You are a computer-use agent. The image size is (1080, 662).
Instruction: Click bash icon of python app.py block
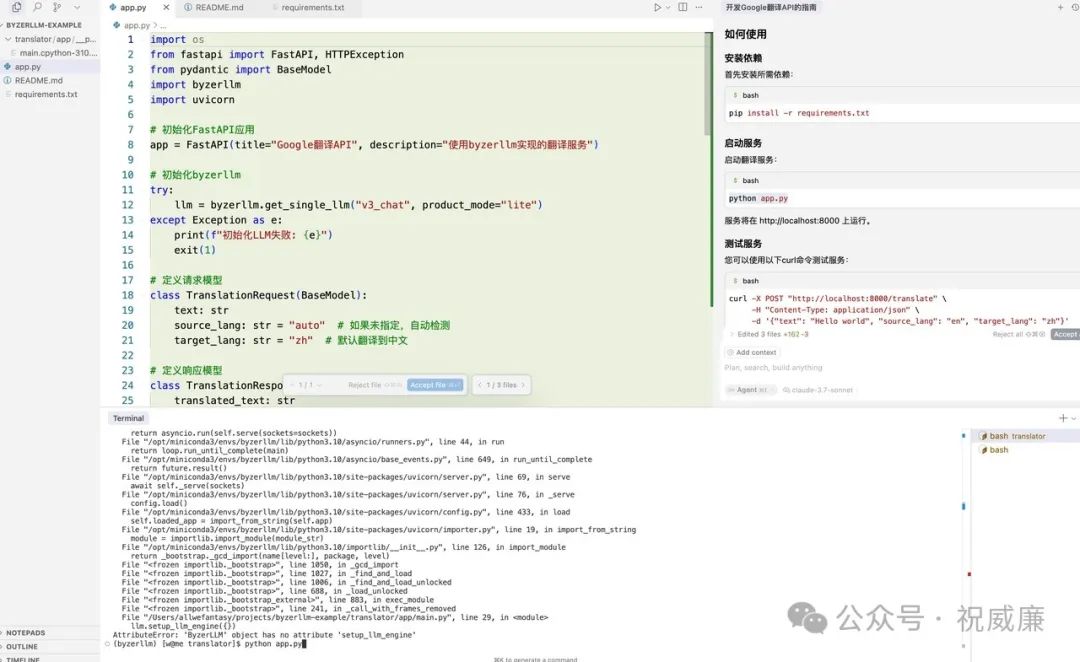(735, 180)
